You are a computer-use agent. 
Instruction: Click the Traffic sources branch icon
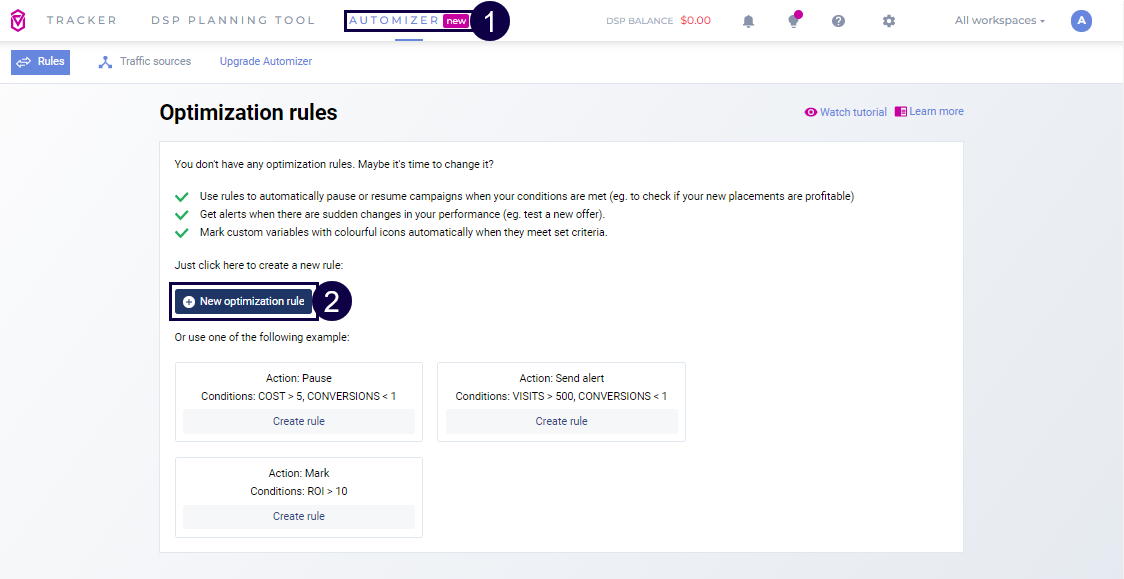click(x=105, y=61)
